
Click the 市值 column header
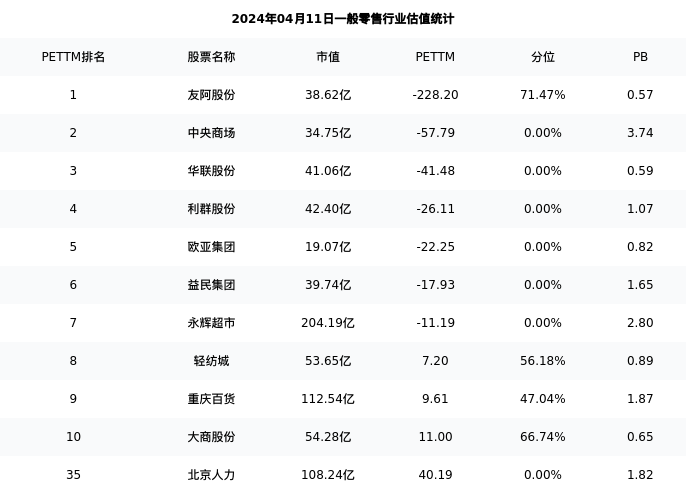tap(328, 57)
